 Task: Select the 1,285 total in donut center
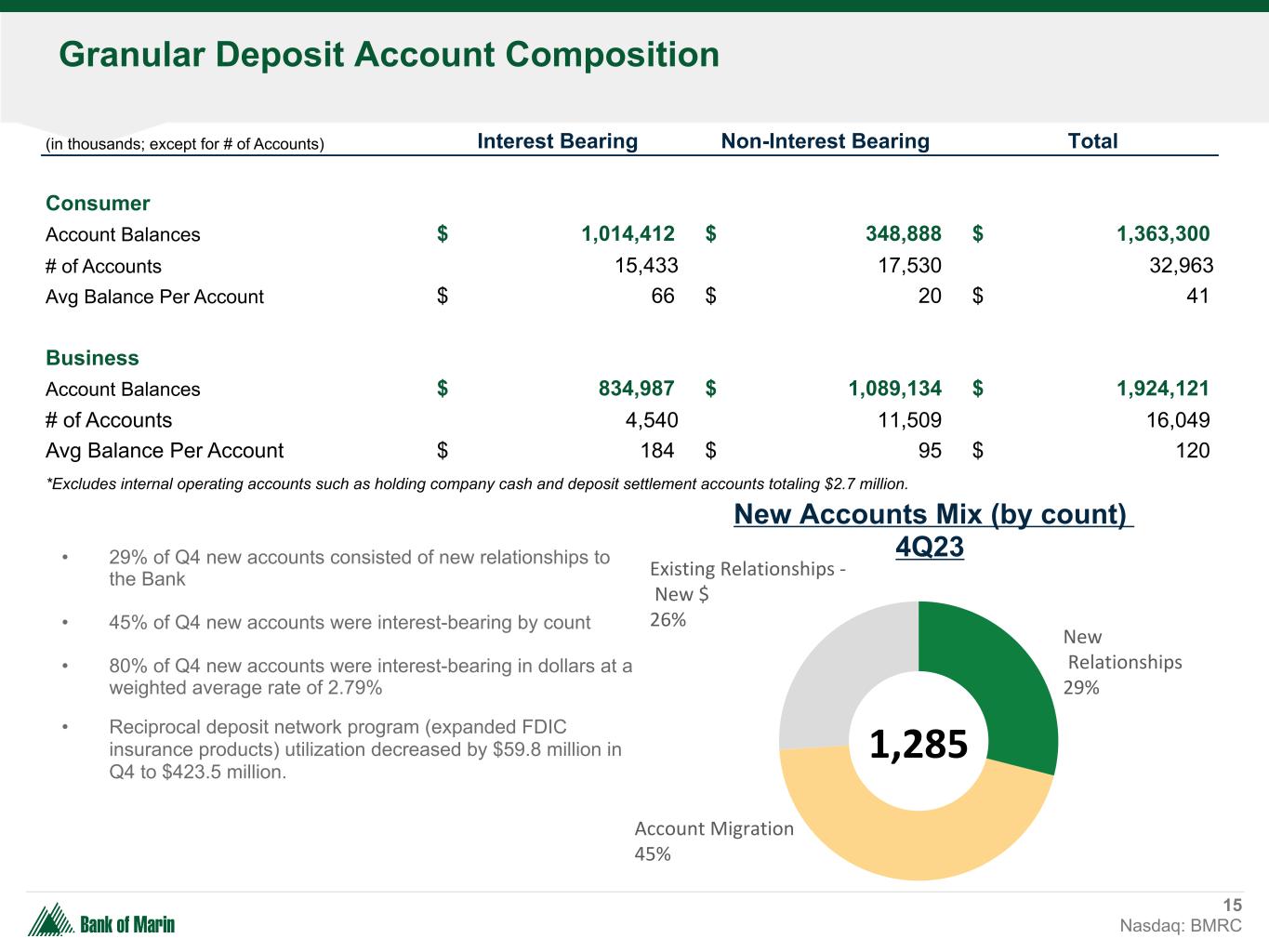(x=919, y=744)
